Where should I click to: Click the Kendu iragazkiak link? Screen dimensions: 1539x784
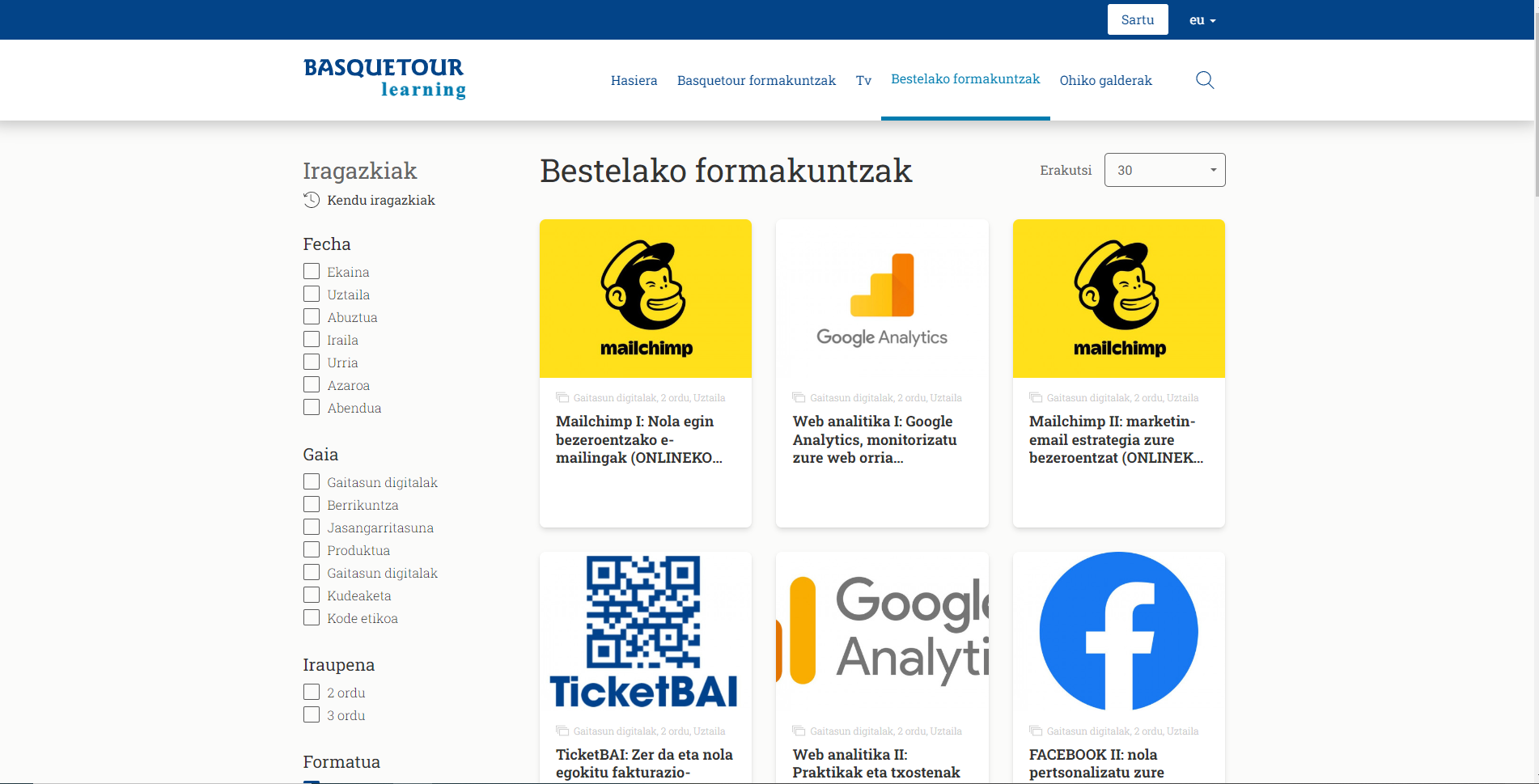pyautogui.click(x=380, y=200)
